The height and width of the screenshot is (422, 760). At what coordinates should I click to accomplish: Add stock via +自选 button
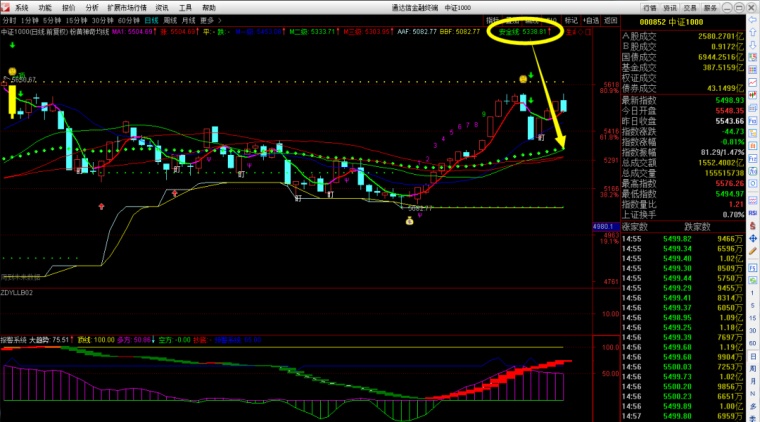pyautogui.click(x=590, y=19)
